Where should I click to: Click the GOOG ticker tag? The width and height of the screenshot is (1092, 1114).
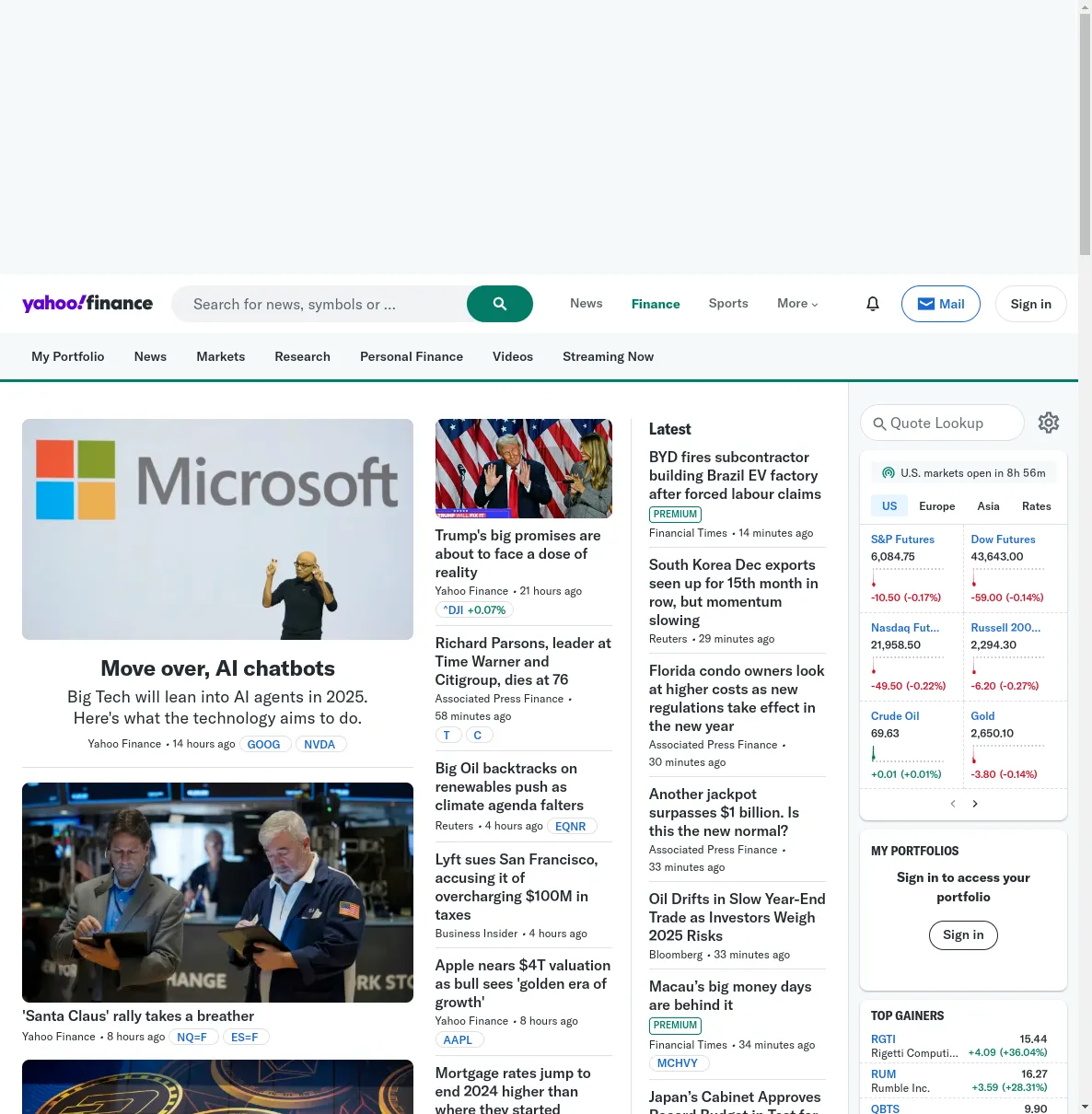click(263, 744)
